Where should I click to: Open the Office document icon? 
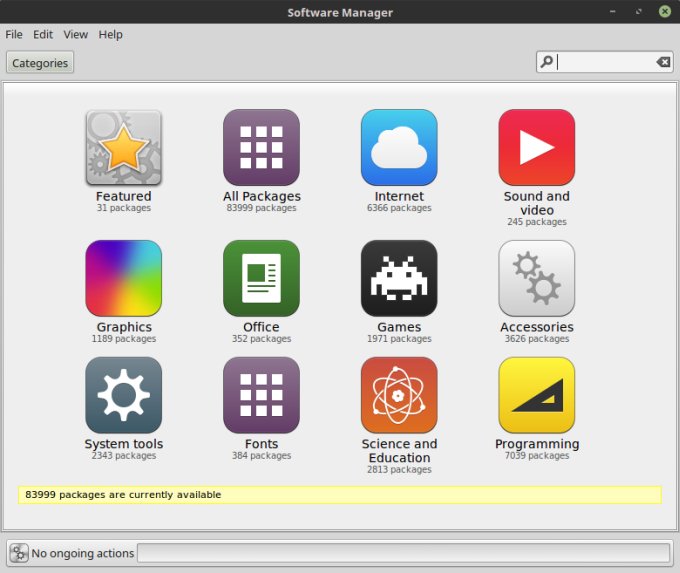262,278
